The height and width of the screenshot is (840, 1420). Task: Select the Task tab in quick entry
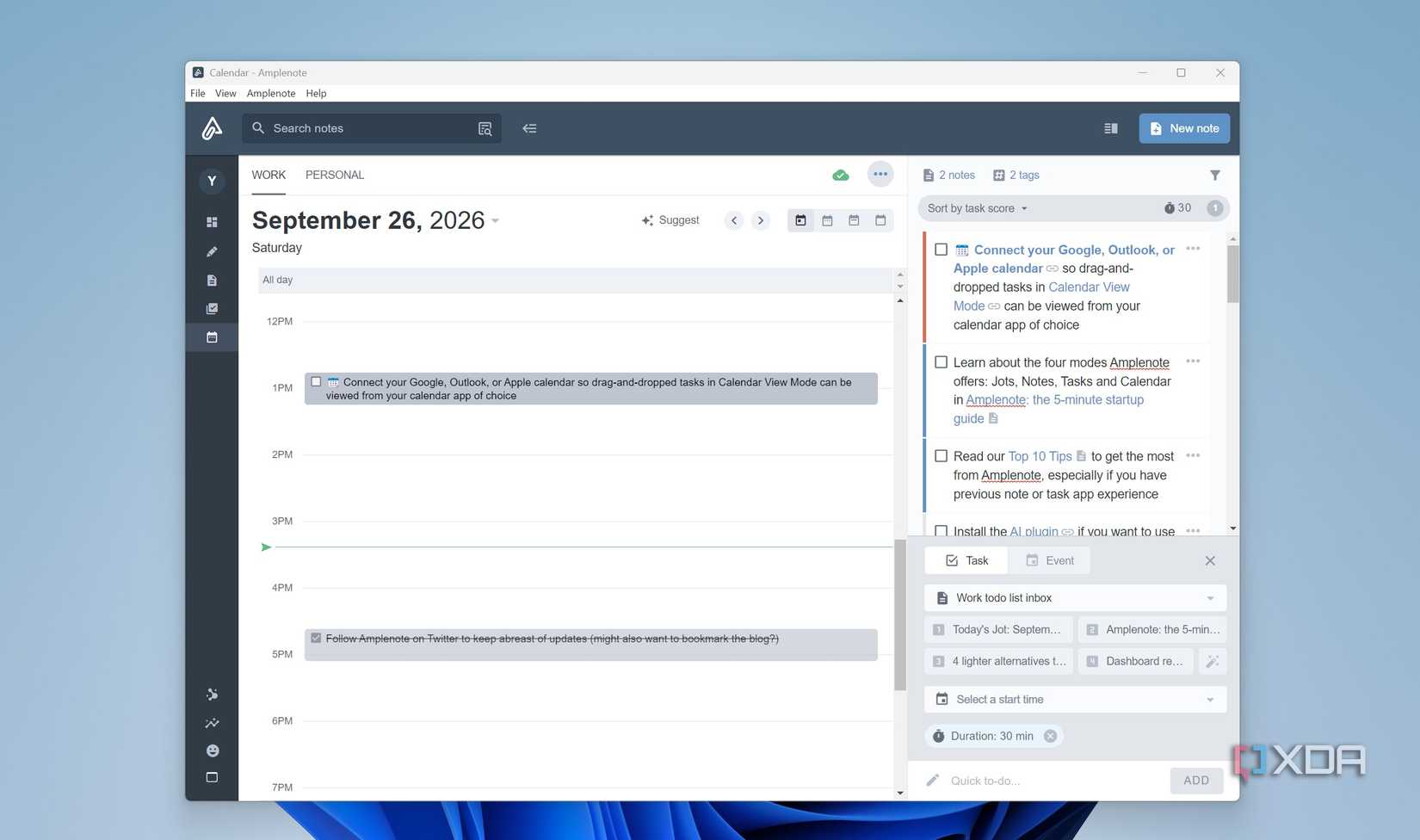(967, 560)
